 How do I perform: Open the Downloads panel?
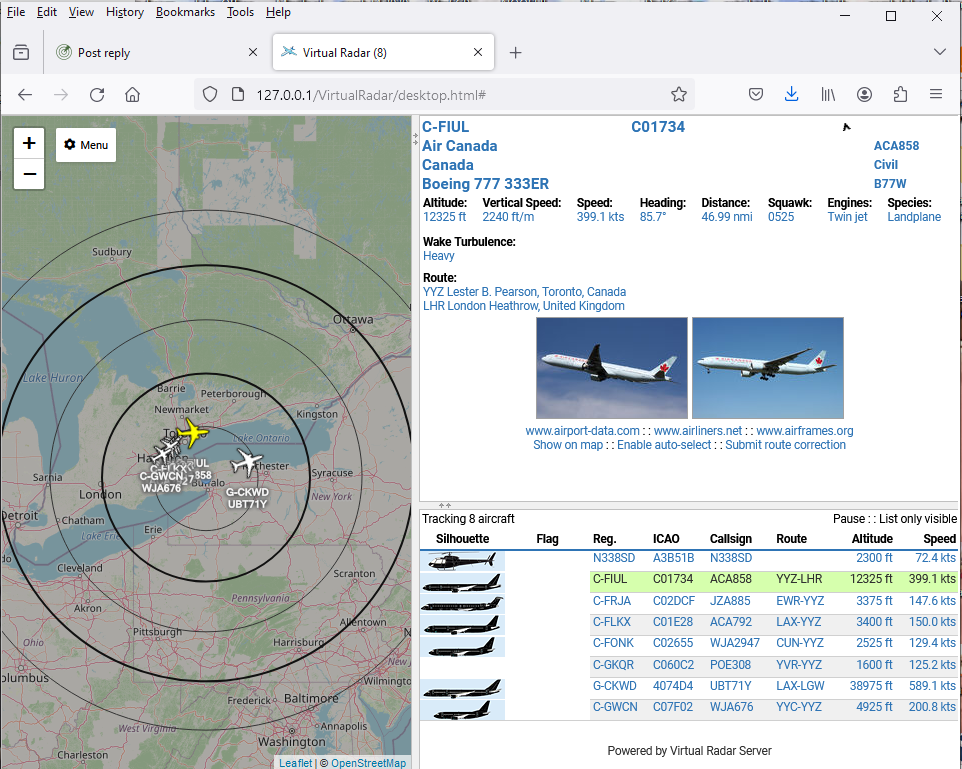point(791,95)
